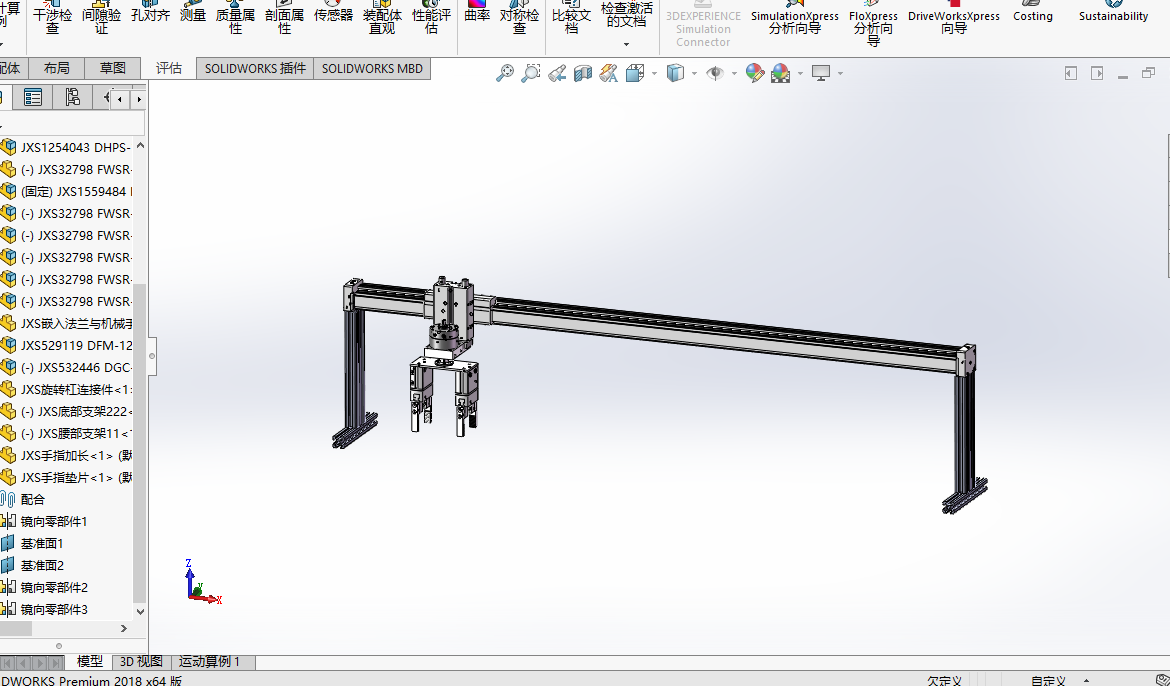Click the Dynamic Annotation Views icon
This screenshot has width=1170, height=686.
coord(608,73)
